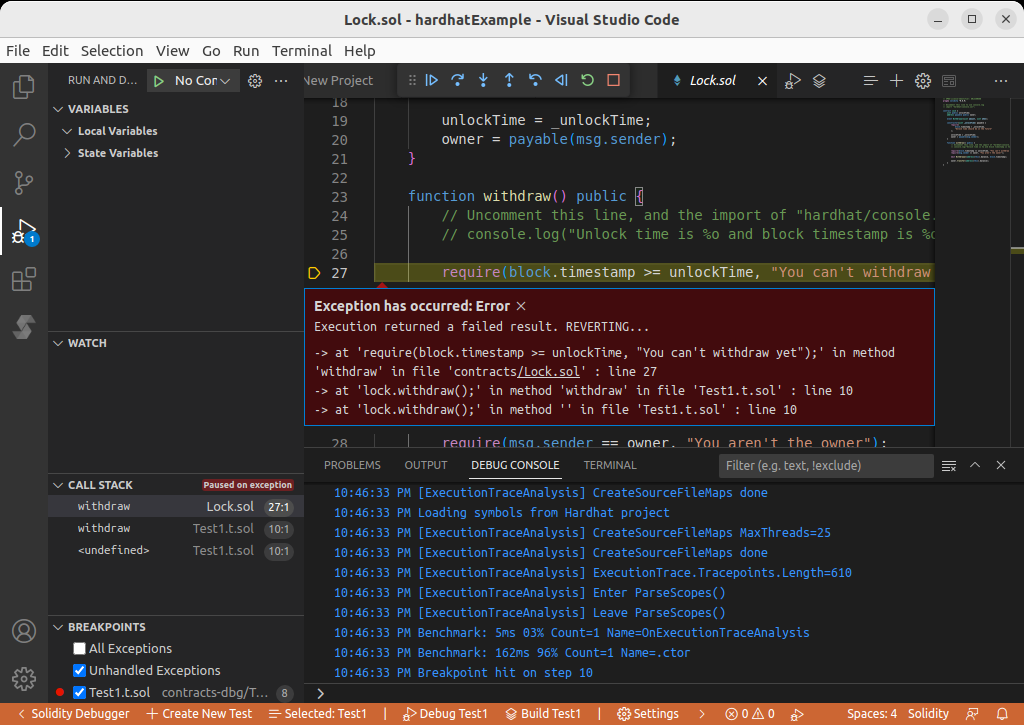The image size is (1024, 725).
Task: Uncheck the Unhandled Exceptions breakpoint
Action: click(80, 671)
